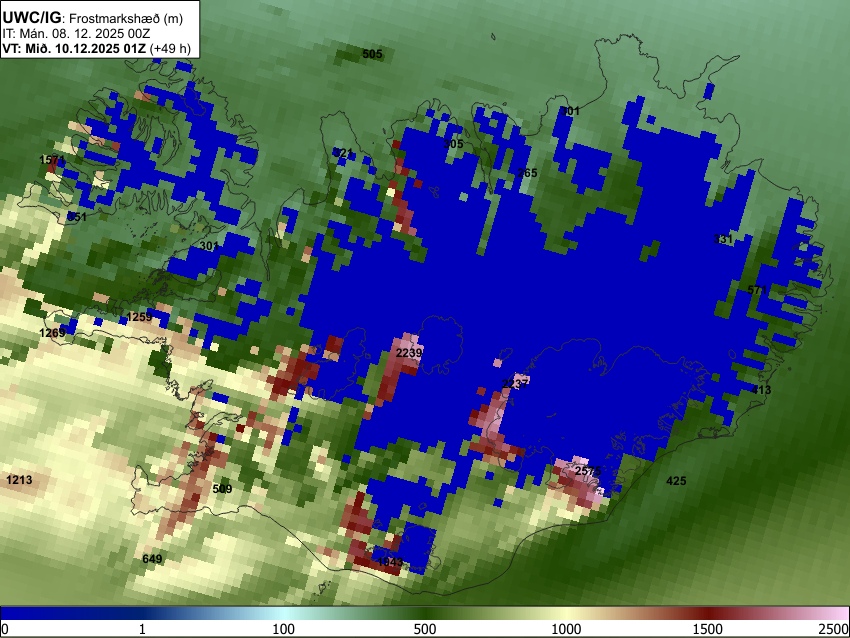The width and height of the screenshot is (850, 638).
Task: Click the '(+49 h)' forecast offset text
Action: (x=170, y=48)
